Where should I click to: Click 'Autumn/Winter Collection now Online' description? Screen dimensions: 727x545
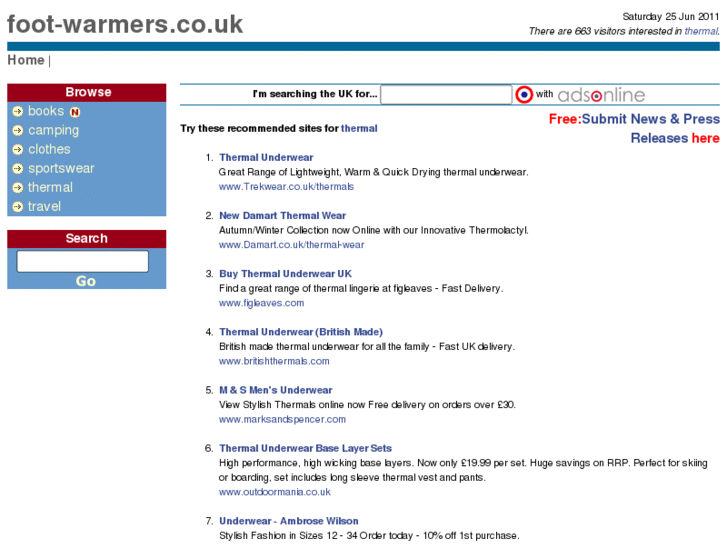click(373, 230)
